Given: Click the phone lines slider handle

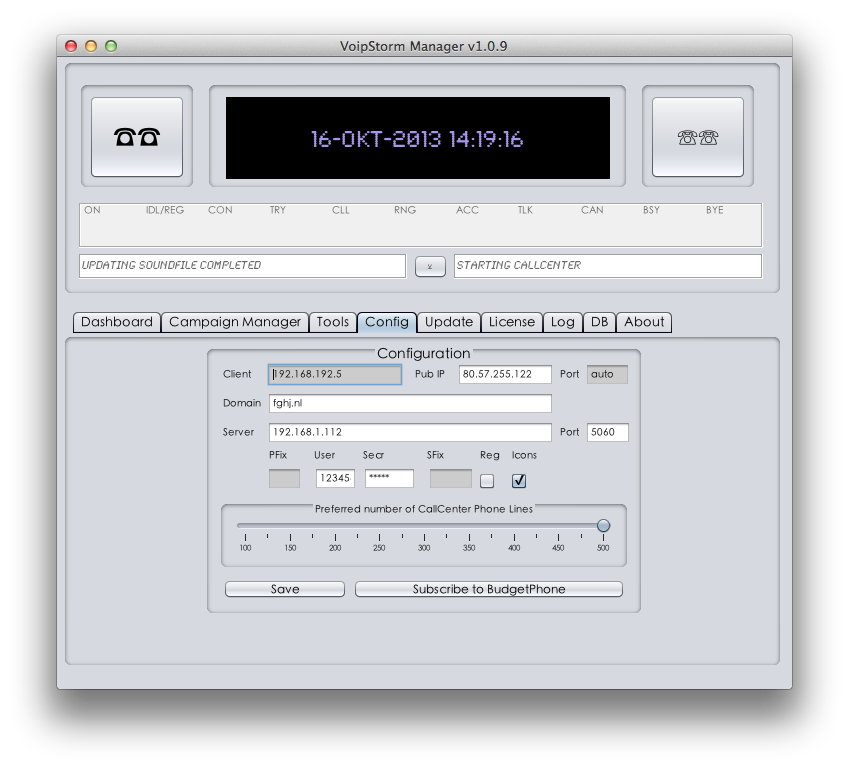Looking at the screenshot, I should tap(603, 526).
